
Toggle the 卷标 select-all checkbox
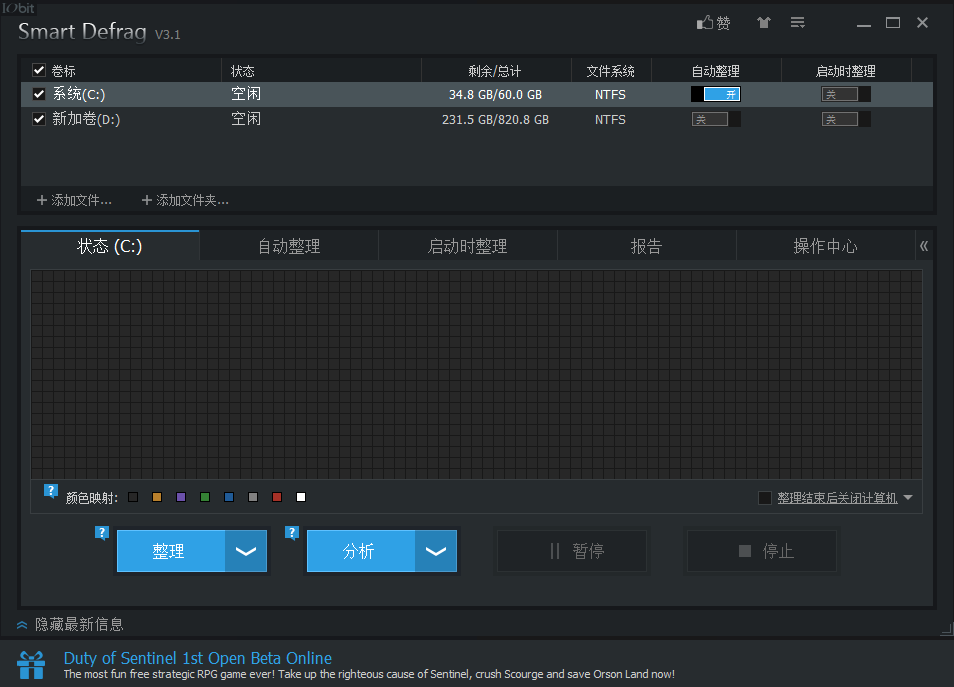point(39,71)
